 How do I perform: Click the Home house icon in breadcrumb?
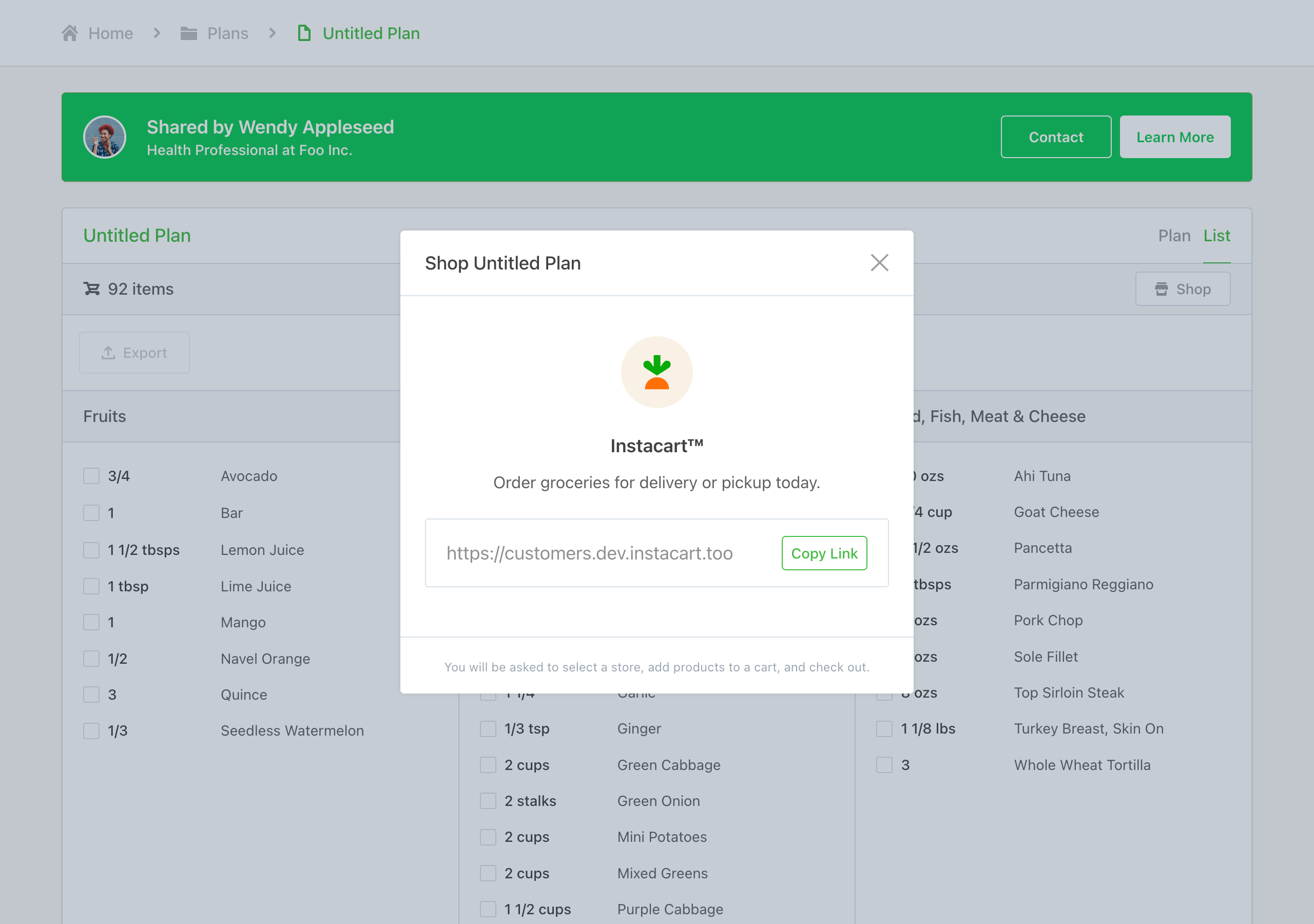click(x=70, y=33)
